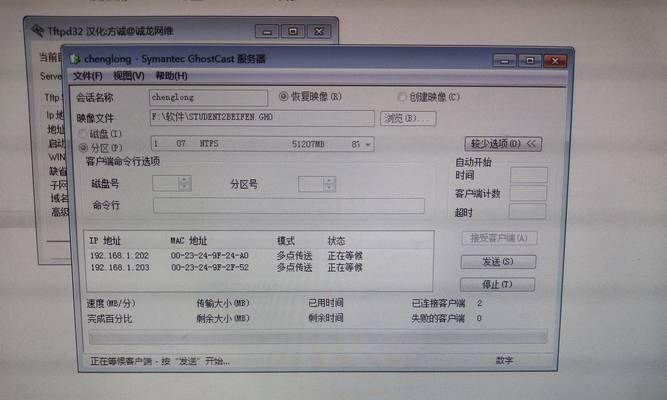Click the status bar waiting message

pos(160,361)
